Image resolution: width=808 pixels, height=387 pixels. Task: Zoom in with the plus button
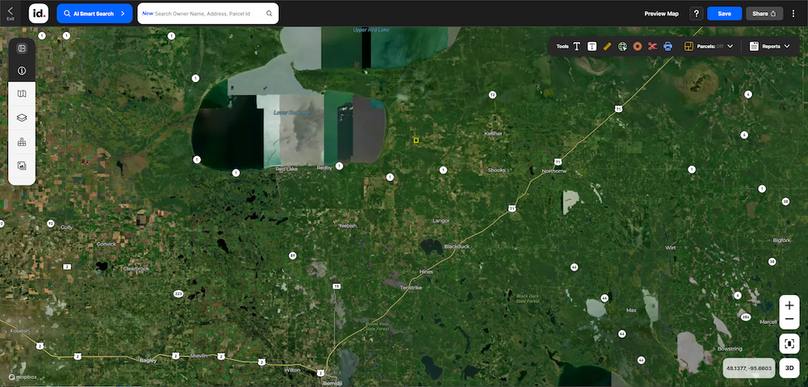[789, 305]
